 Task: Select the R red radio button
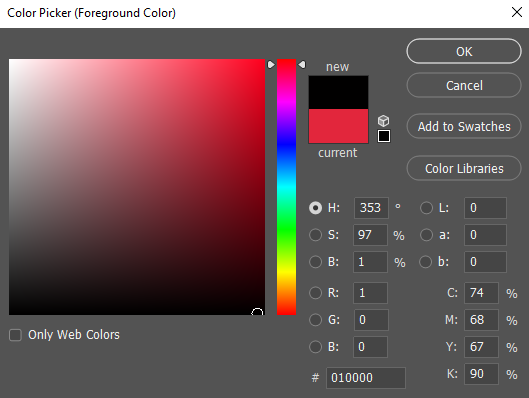click(315, 293)
